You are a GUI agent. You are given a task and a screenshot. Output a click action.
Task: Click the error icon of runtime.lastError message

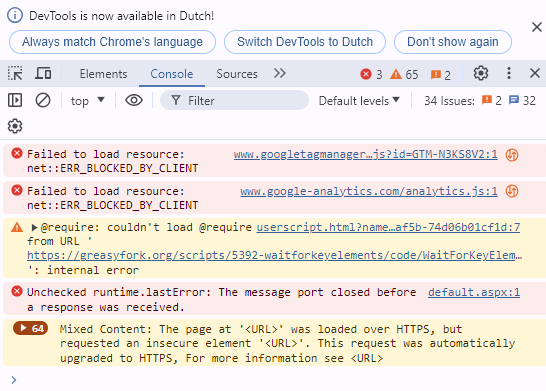[x=17, y=291]
